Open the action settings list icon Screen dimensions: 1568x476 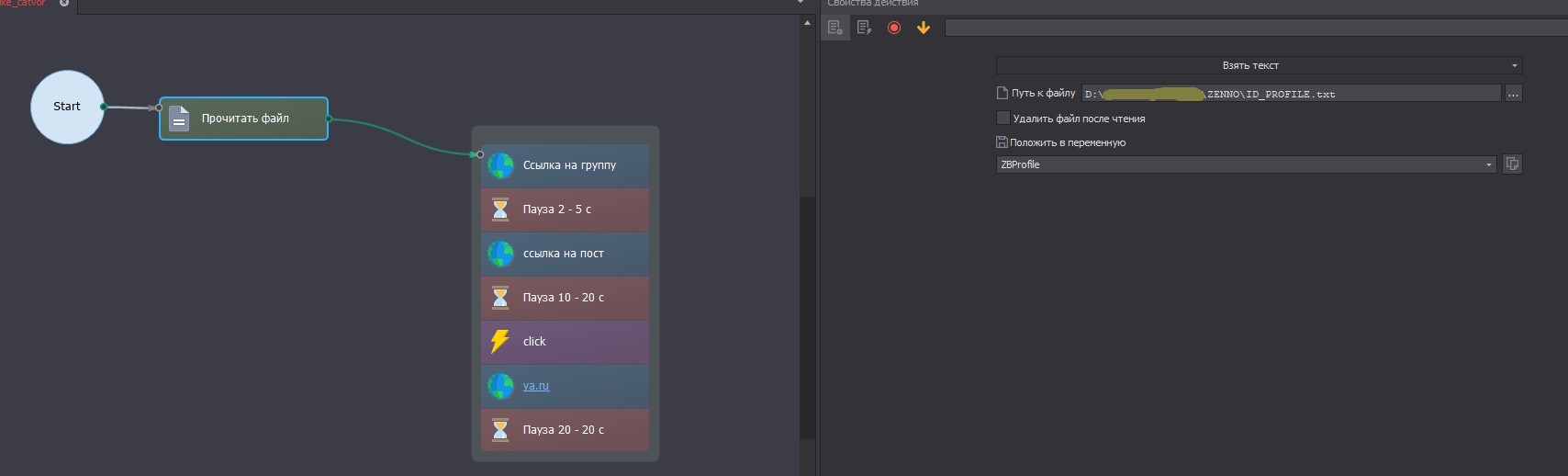click(834, 28)
